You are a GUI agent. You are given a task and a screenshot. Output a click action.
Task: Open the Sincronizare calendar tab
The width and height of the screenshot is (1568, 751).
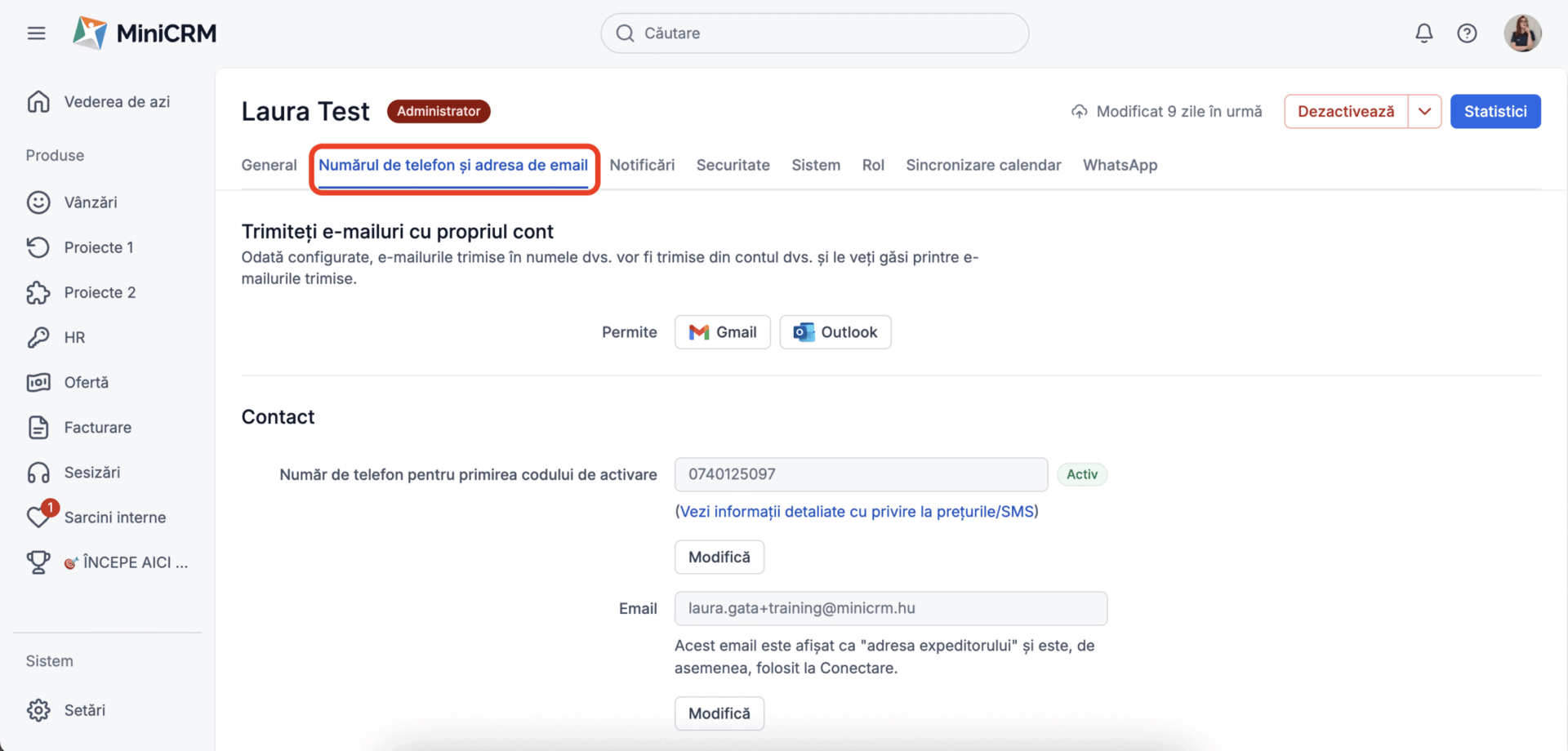pos(983,165)
